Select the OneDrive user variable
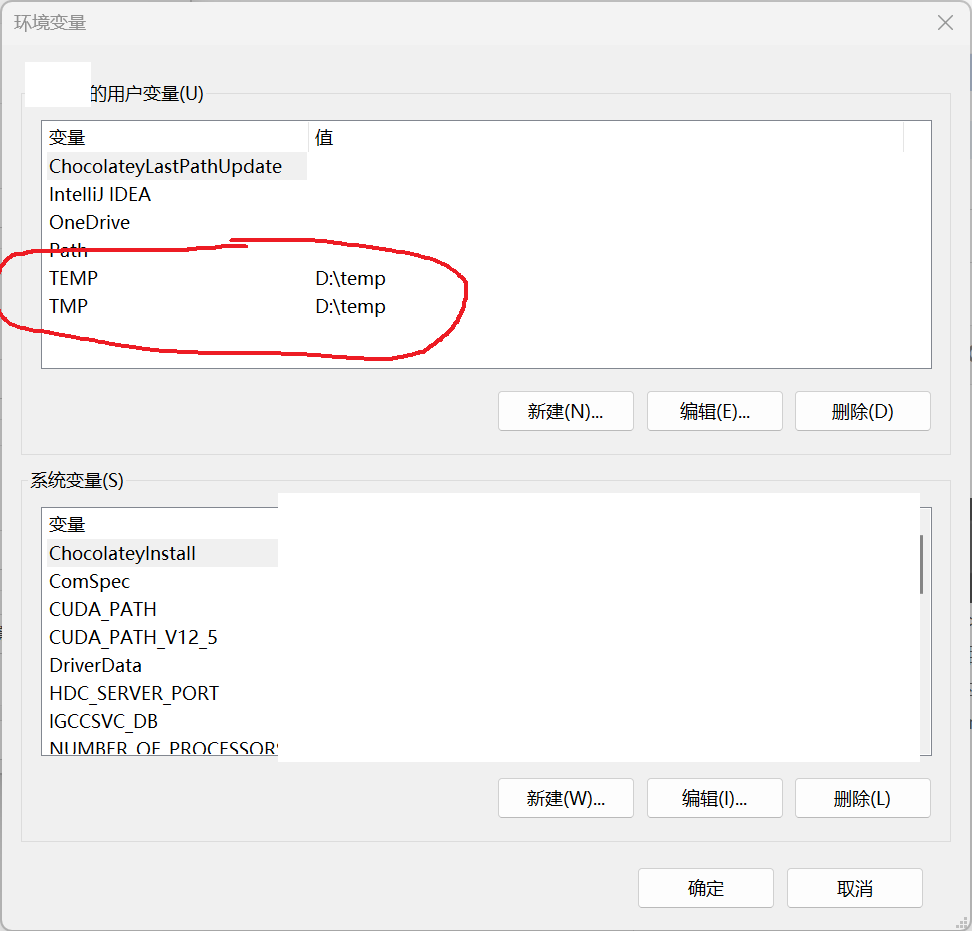This screenshot has width=972, height=931. coord(90,223)
